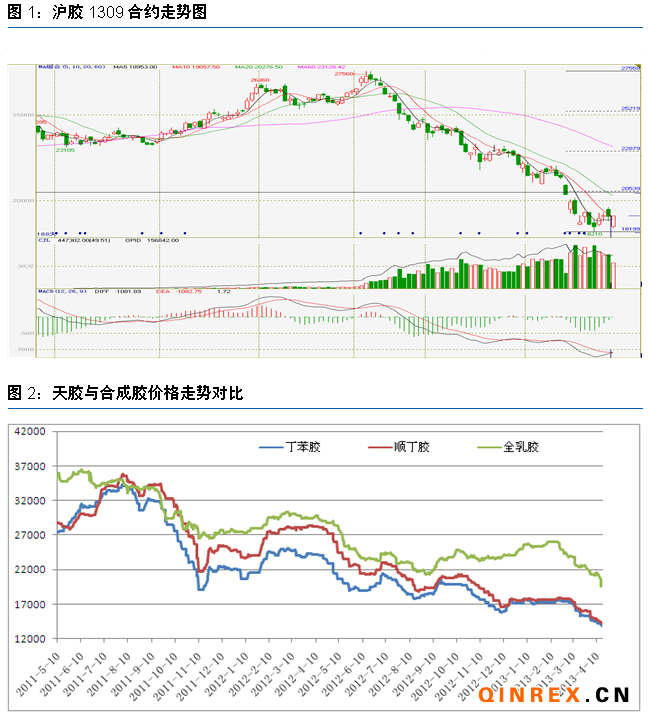Click the MACD(12,26,9) indicator label
Image resolution: width=648 pixels, height=717 pixels.
[x=62, y=291]
